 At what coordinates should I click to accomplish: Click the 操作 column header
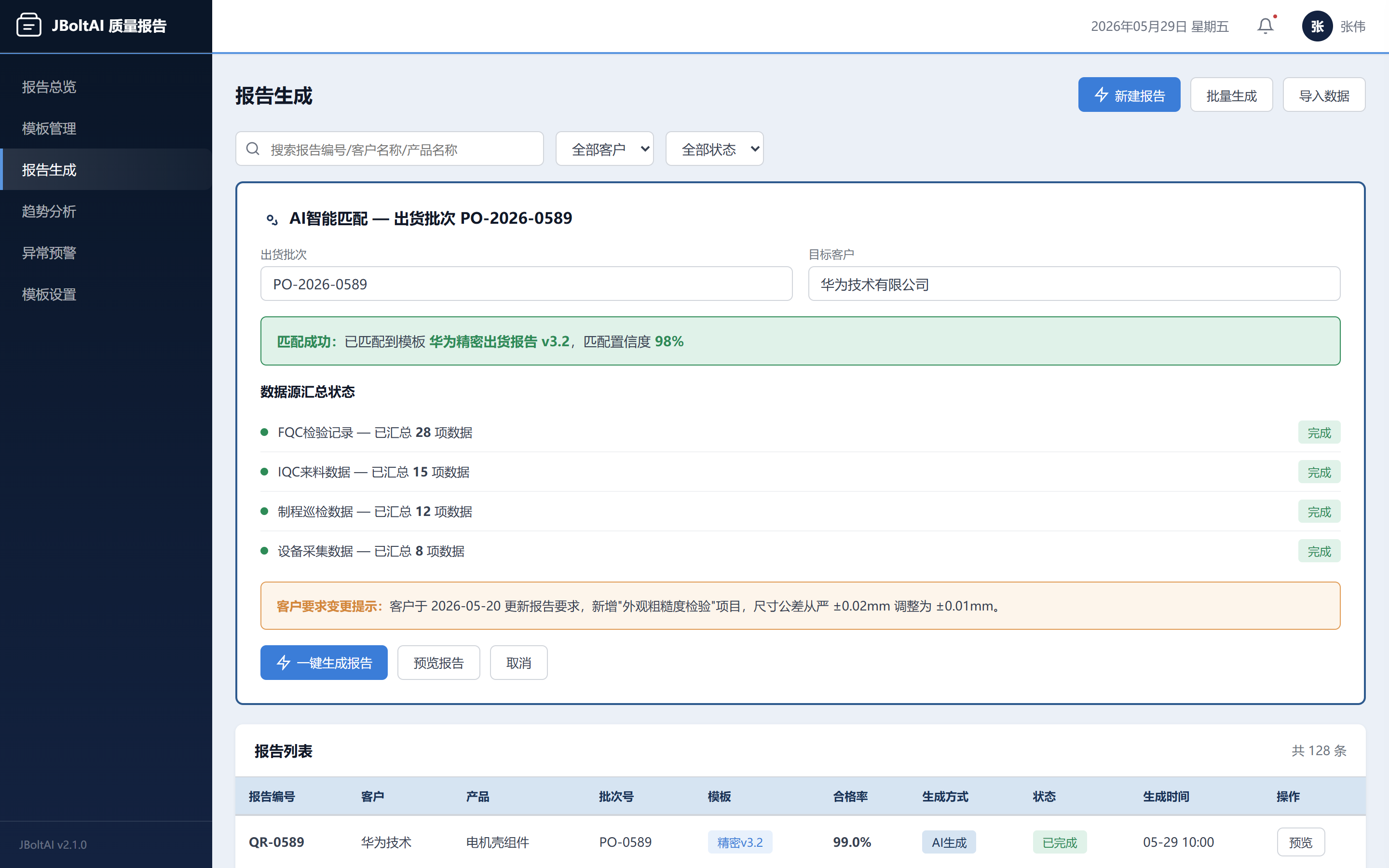tap(1288, 796)
